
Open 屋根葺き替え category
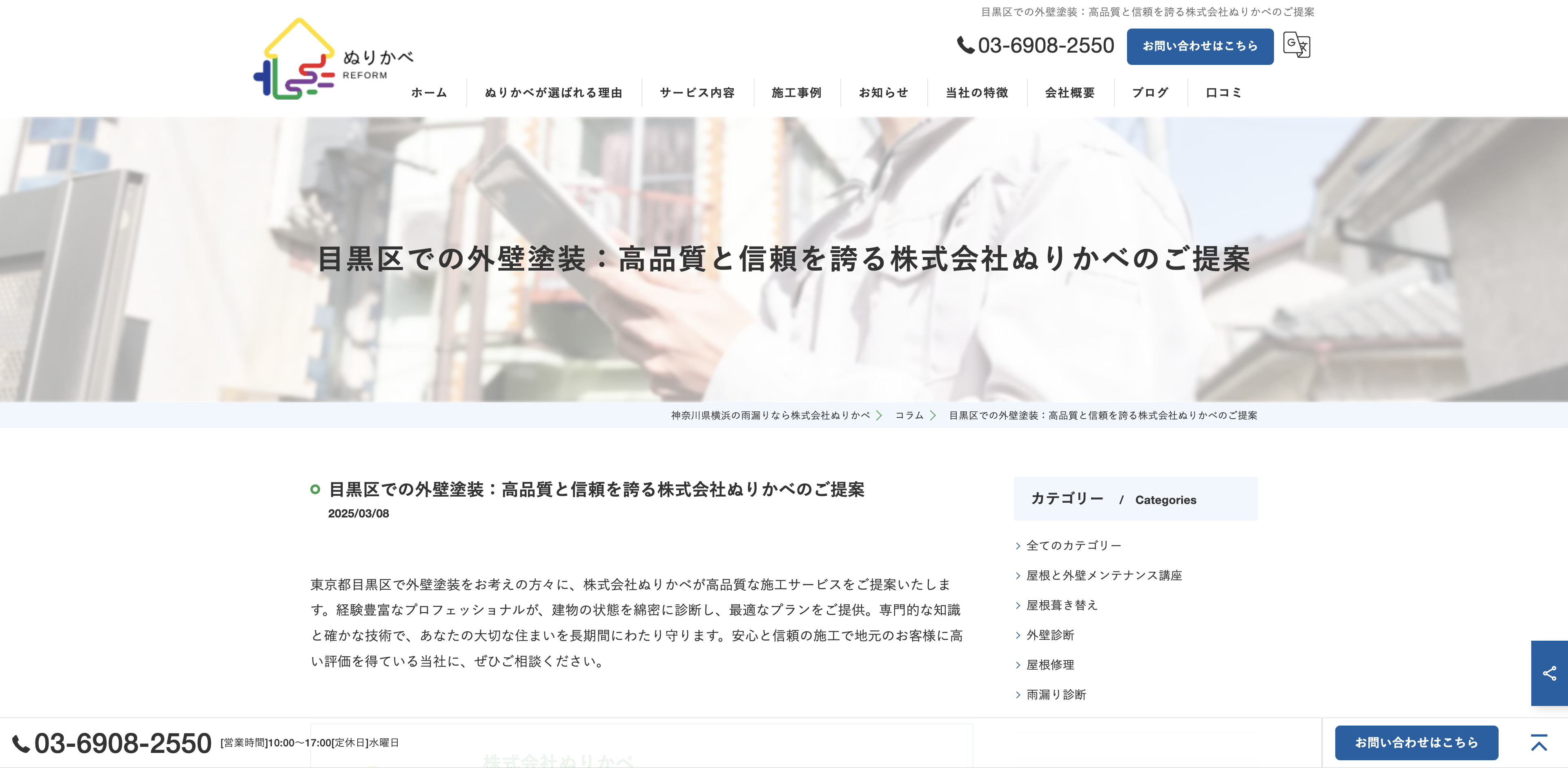pos(1062,605)
